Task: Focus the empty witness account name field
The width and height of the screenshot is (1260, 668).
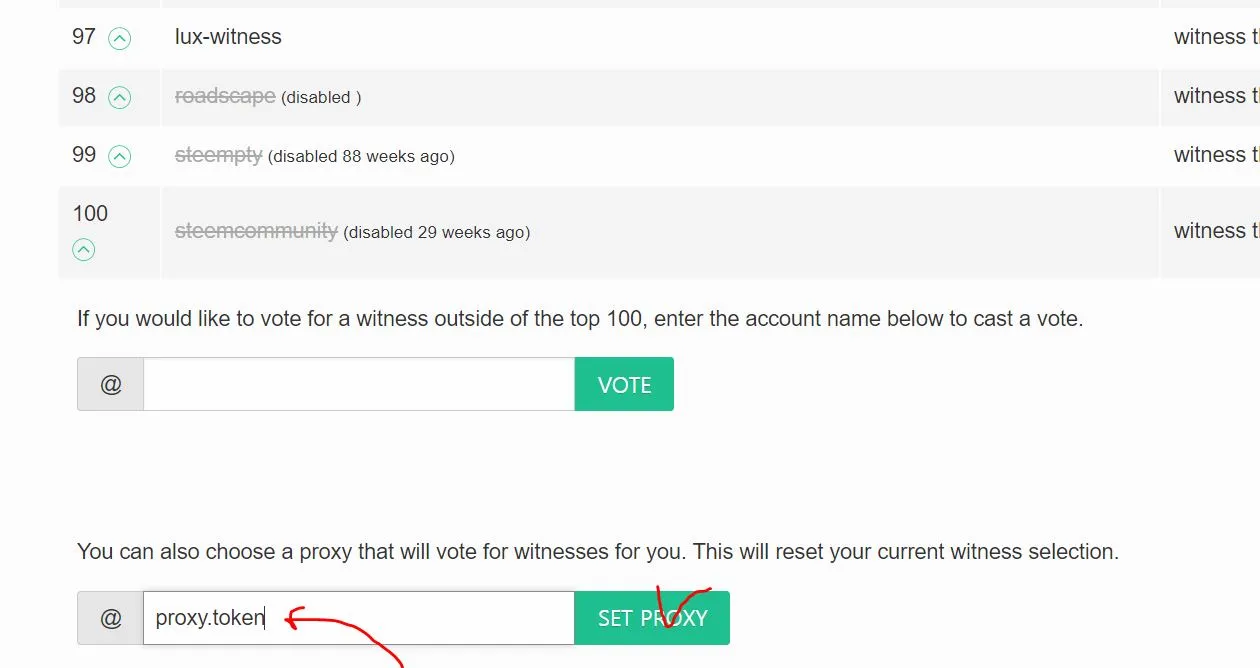Action: [358, 384]
